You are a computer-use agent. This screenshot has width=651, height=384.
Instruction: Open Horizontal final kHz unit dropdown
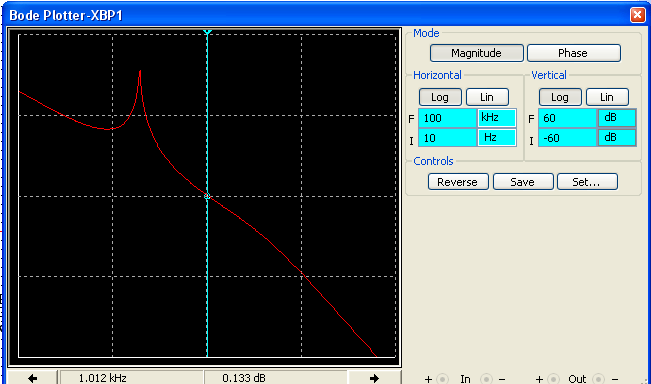497,117
